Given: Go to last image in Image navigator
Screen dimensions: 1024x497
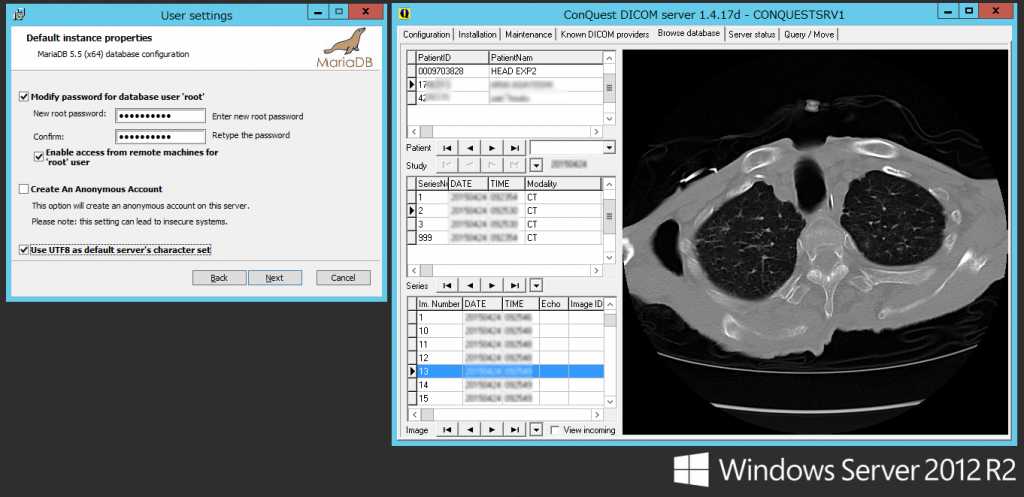Looking at the screenshot, I should pos(515,430).
